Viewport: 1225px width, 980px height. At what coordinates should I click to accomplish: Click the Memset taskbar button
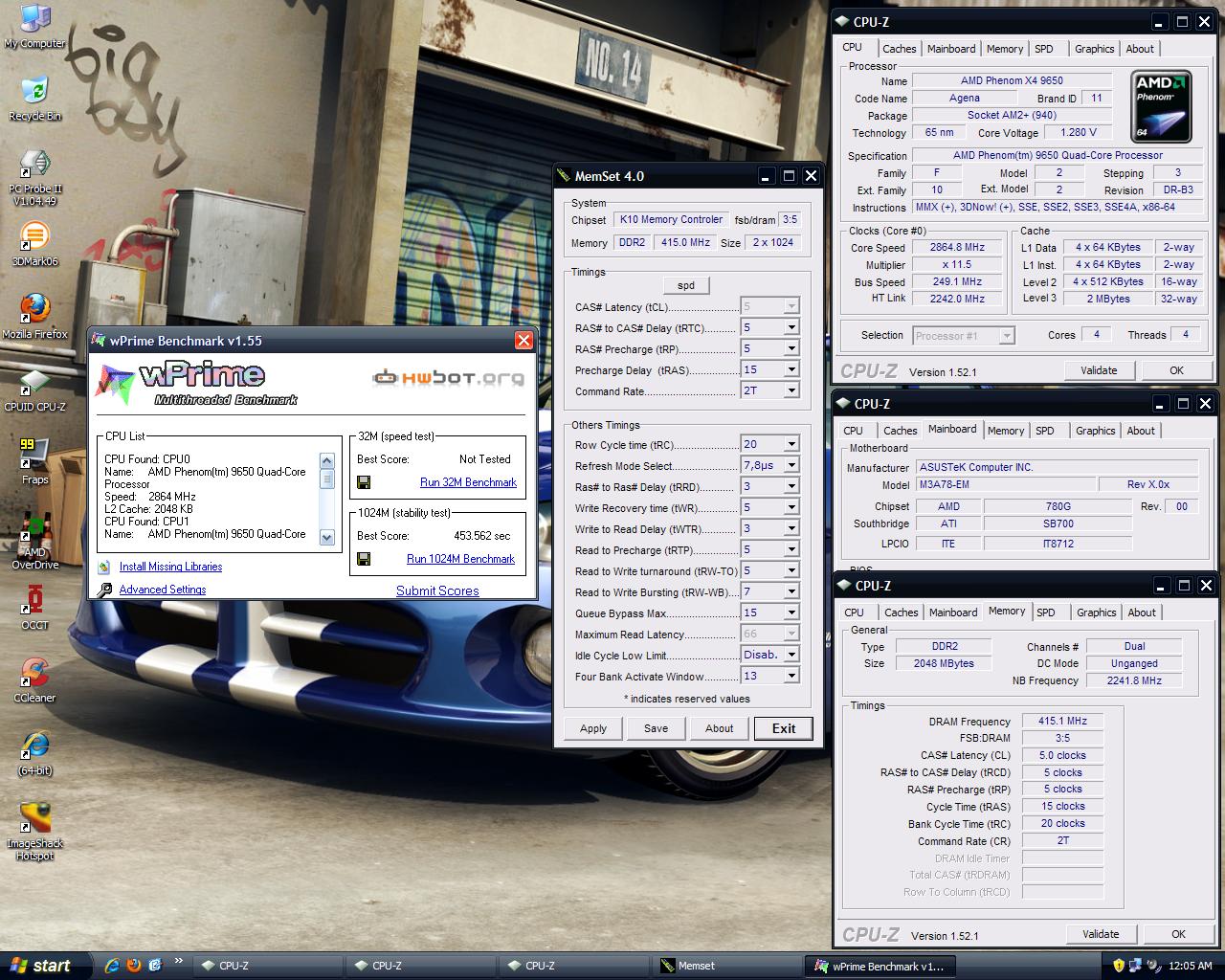tap(725, 966)
